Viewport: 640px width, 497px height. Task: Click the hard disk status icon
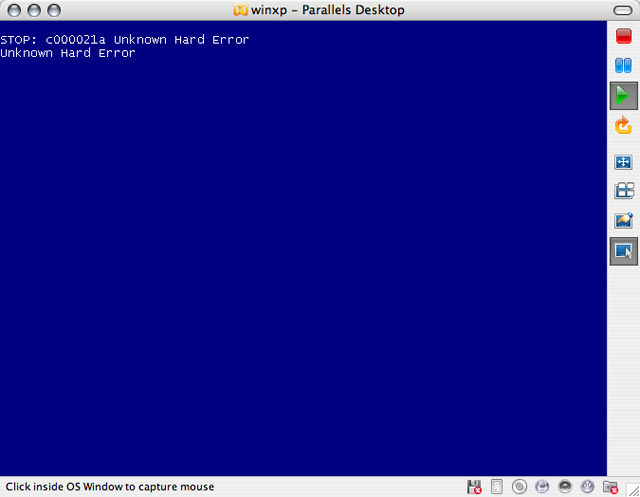[x=497, y=487]
